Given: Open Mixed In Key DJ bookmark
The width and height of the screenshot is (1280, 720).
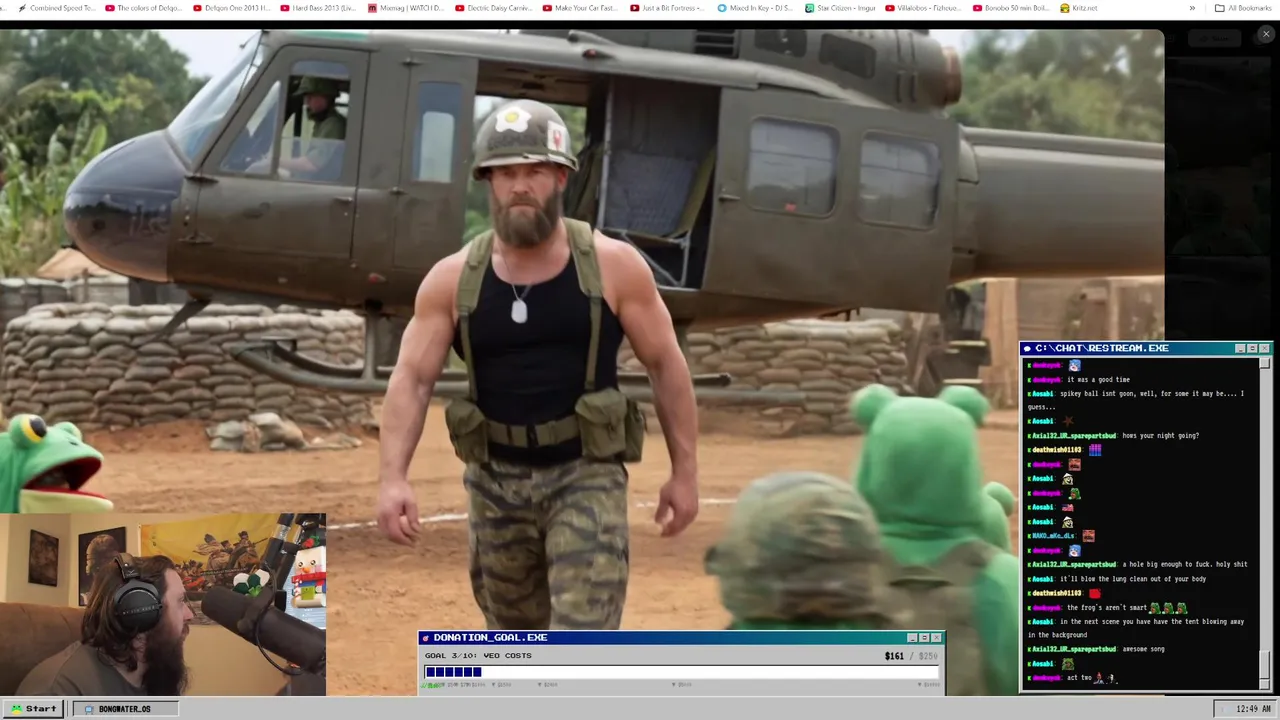Looking at the screenshot, I should [756, 8].
